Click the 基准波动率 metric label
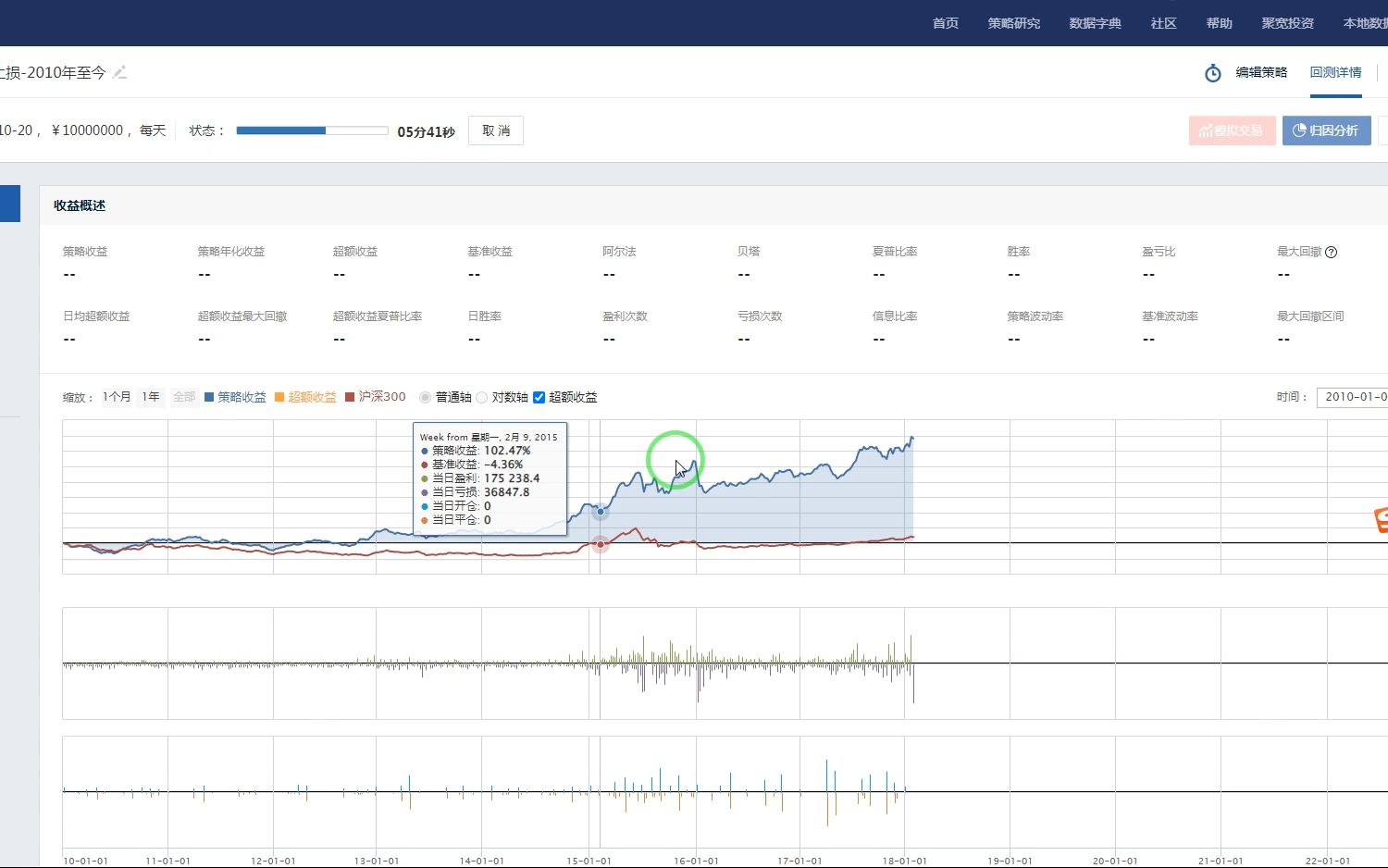 tap(1170, 316)
